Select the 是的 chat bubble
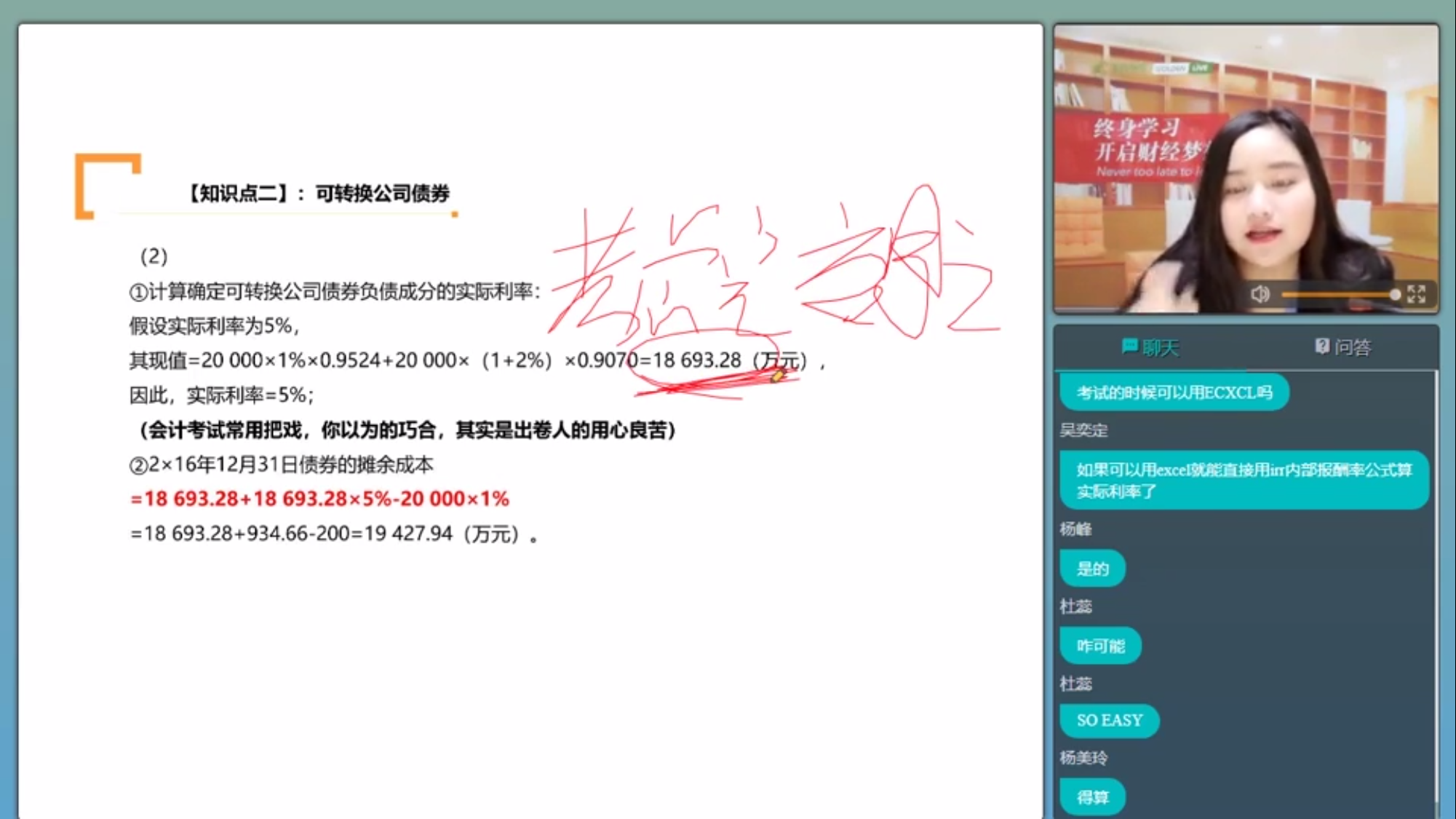1456x819 pixels. pos(1092,569)
